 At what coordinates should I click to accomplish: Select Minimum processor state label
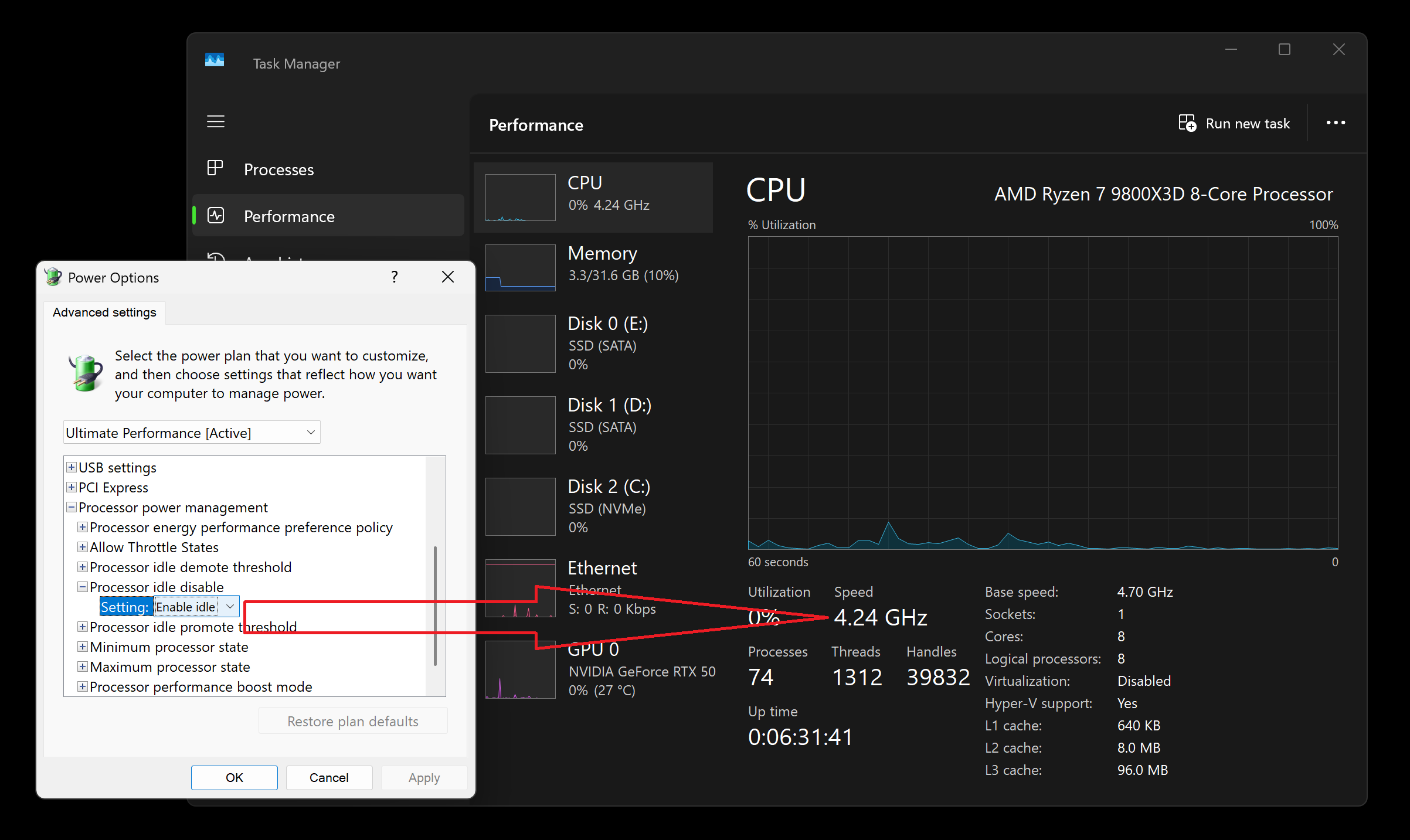pyautogui.click(x=169, y=647)
